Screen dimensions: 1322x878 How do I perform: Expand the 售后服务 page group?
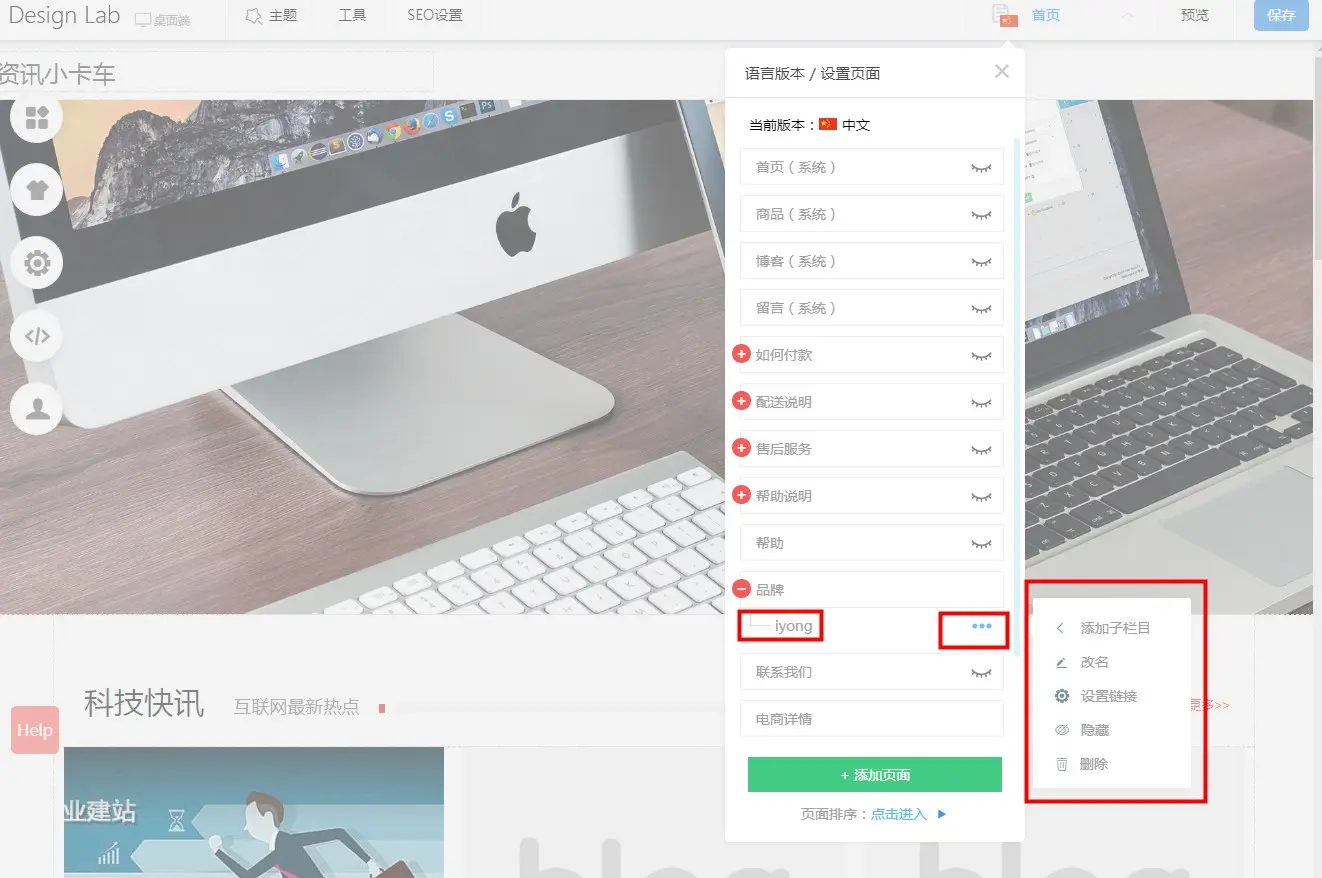point(742,448)
